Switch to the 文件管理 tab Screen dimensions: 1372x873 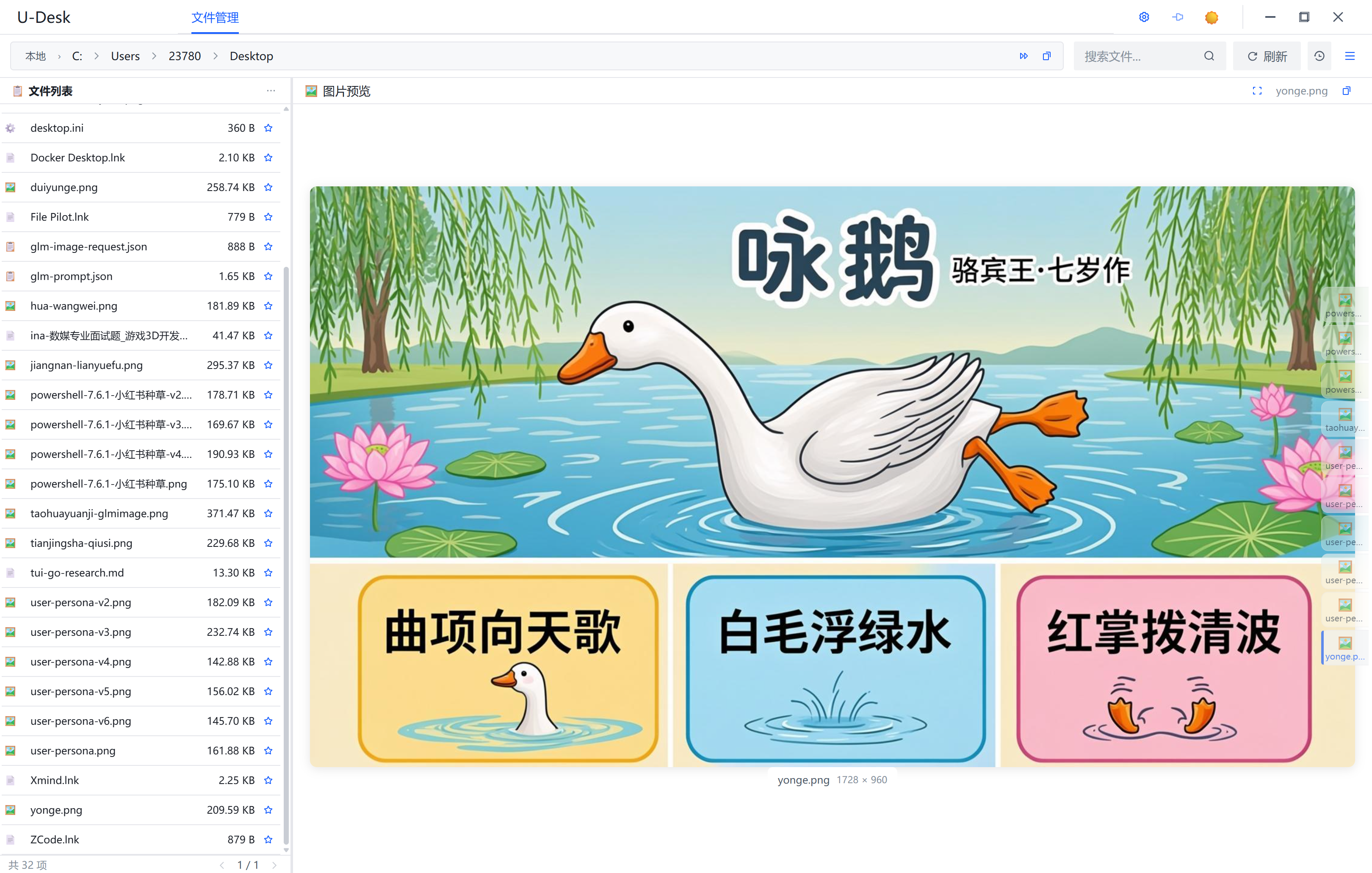(215, 17)
